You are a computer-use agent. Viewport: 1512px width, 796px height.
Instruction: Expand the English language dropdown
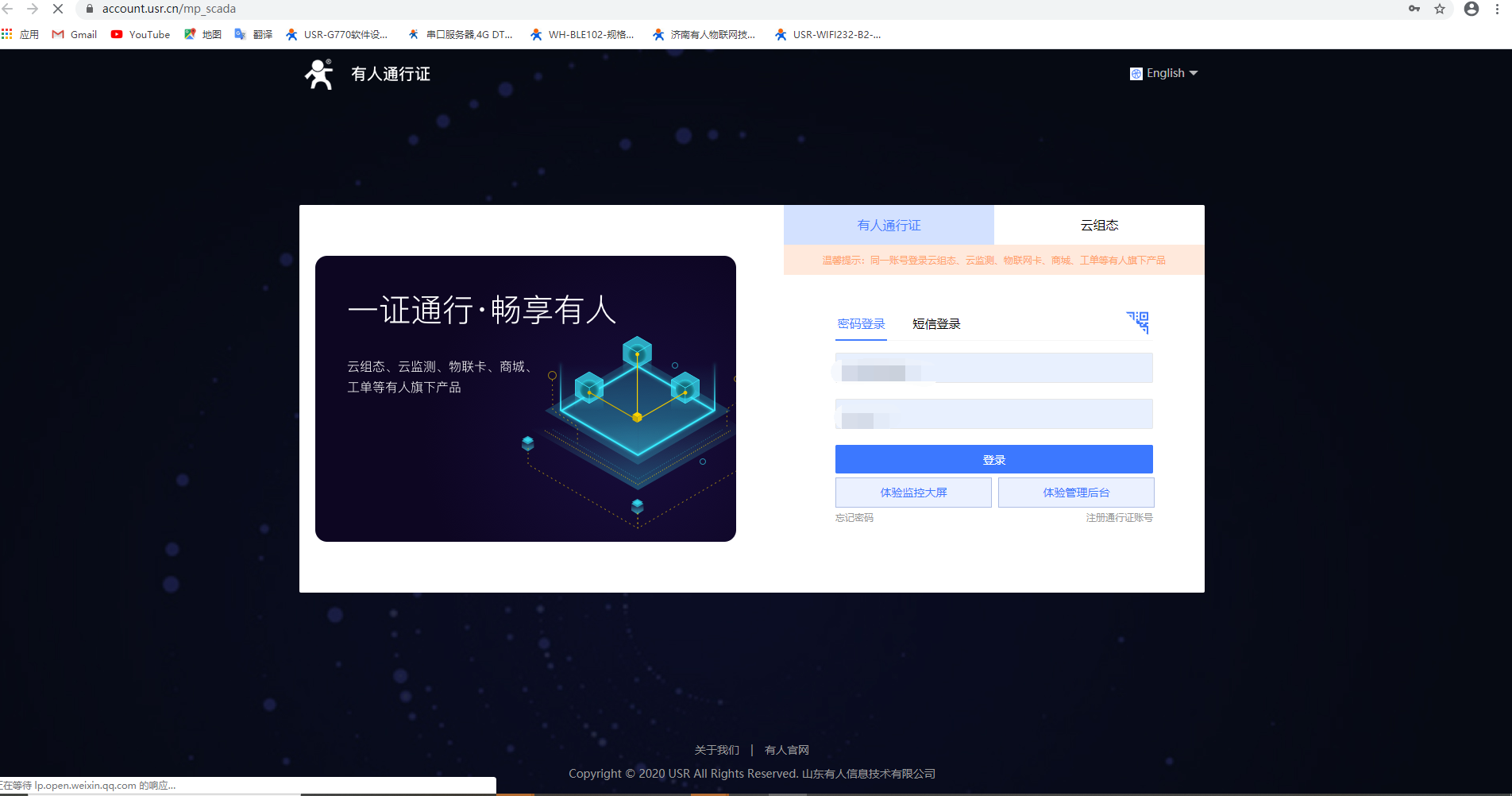(x=1164, y=73)
